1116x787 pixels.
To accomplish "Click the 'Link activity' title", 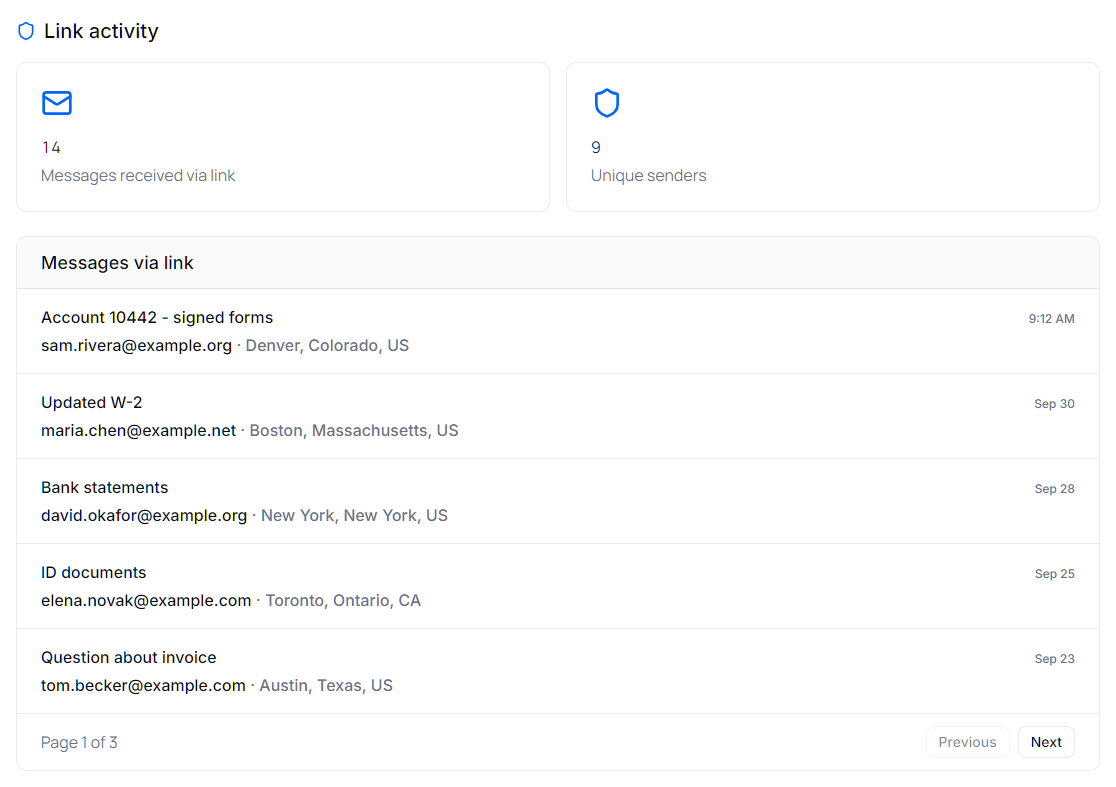I will (x=101, y=31).
